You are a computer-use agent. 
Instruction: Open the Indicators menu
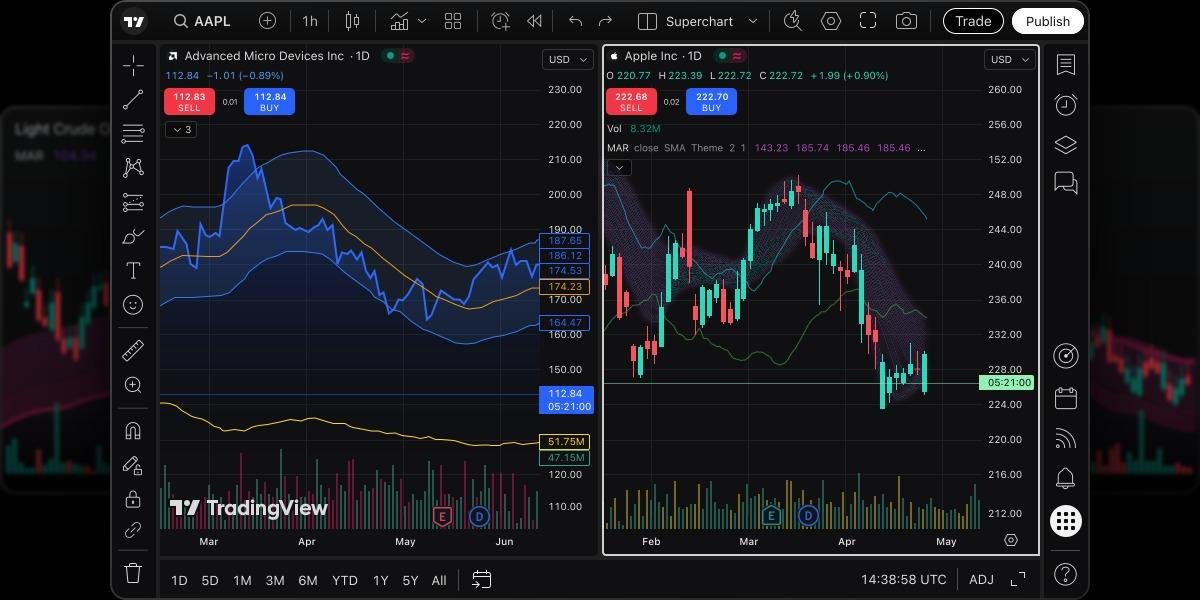pyautogui.click(x=400, y=21)
